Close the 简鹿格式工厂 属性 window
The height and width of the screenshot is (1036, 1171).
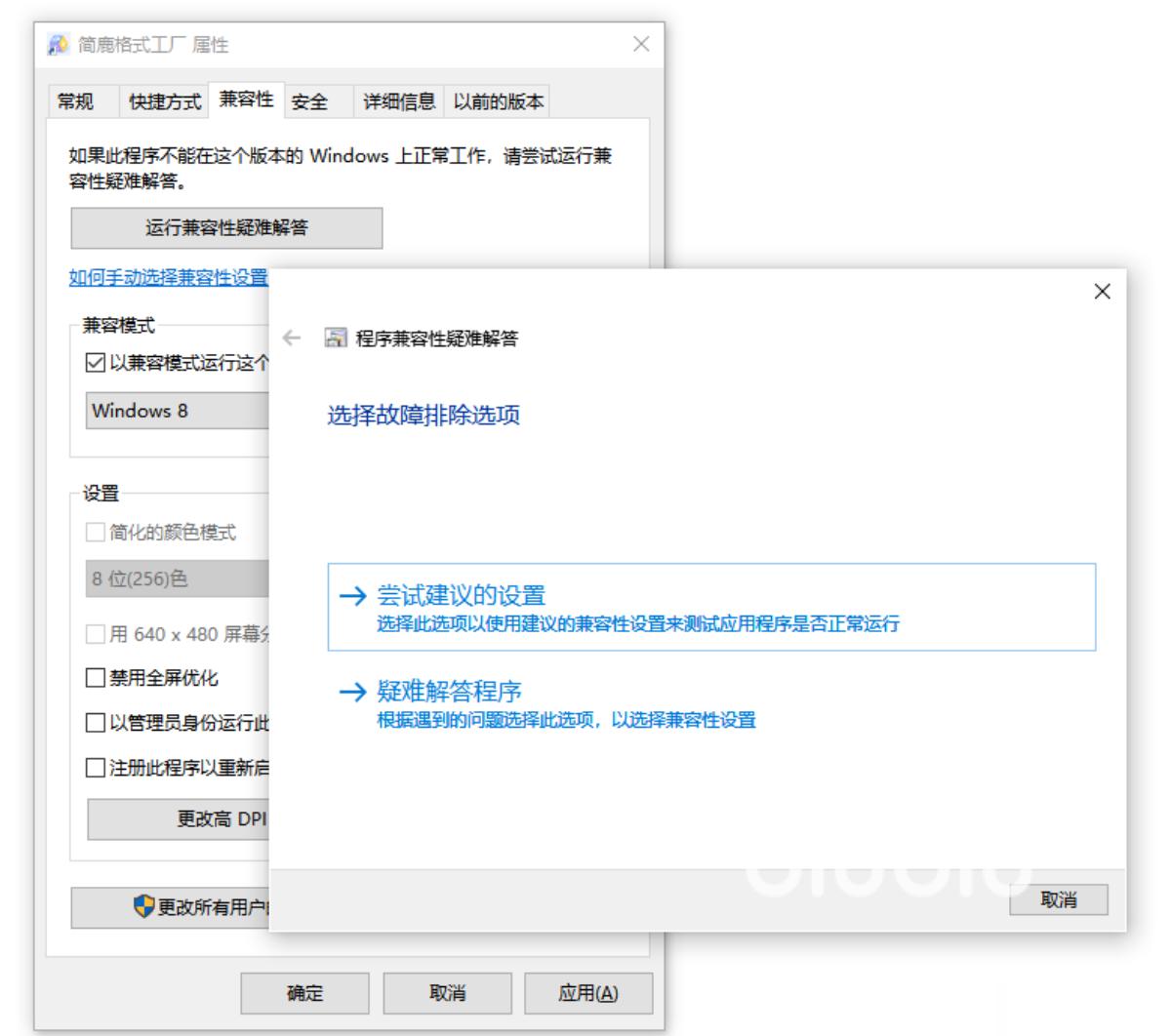(641, 45)
